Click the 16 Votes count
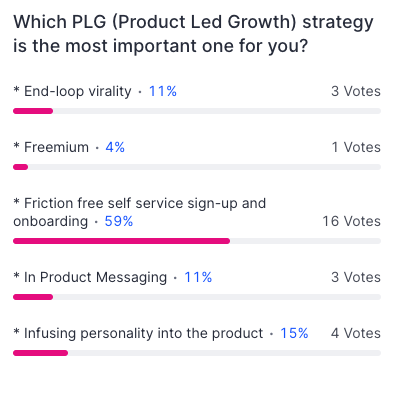 pos(352,221)
